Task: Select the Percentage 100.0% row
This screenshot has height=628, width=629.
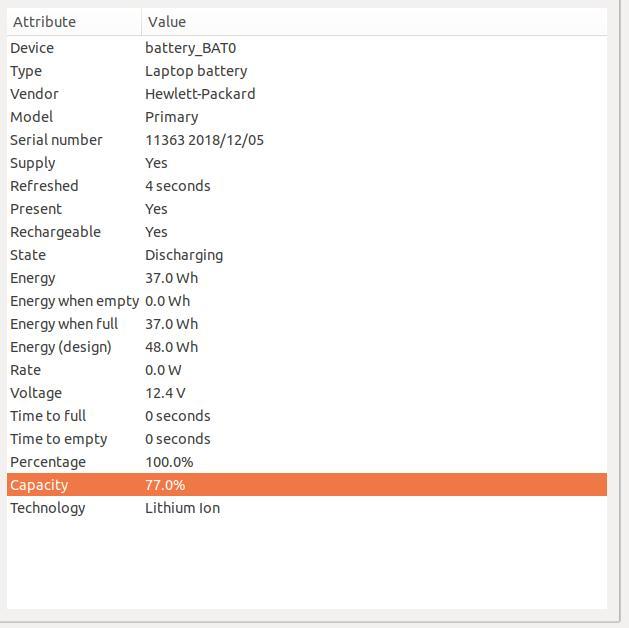Action: (307, 462)
